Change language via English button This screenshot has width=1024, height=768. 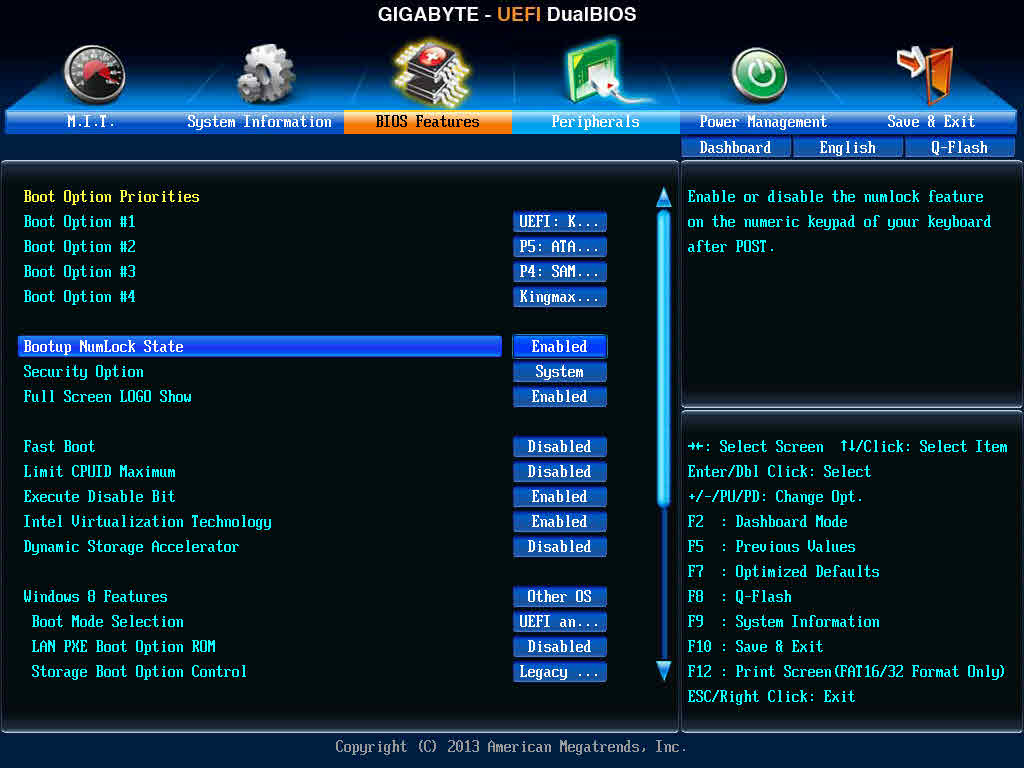pyautogui.click(x=848, y=148)
